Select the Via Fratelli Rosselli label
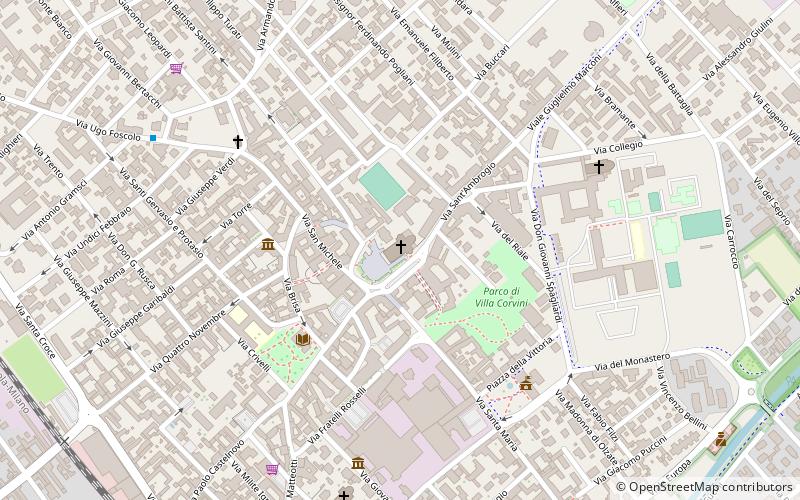800x500 pixels. tap(336, 416)
